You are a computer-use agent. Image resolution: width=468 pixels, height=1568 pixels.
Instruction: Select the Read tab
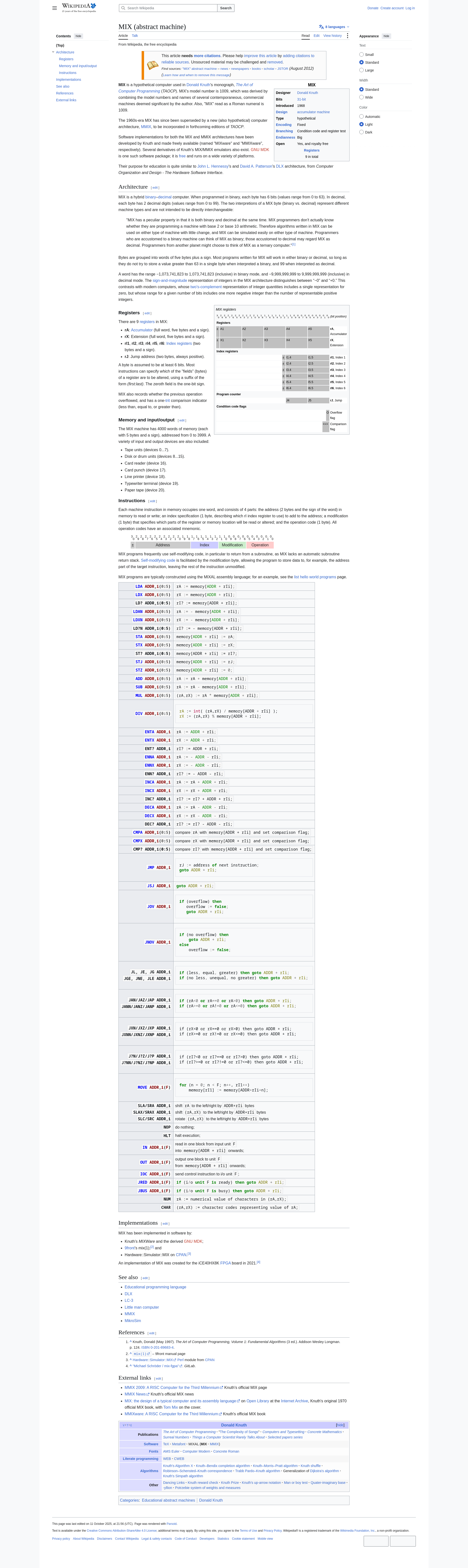(306, 36)
